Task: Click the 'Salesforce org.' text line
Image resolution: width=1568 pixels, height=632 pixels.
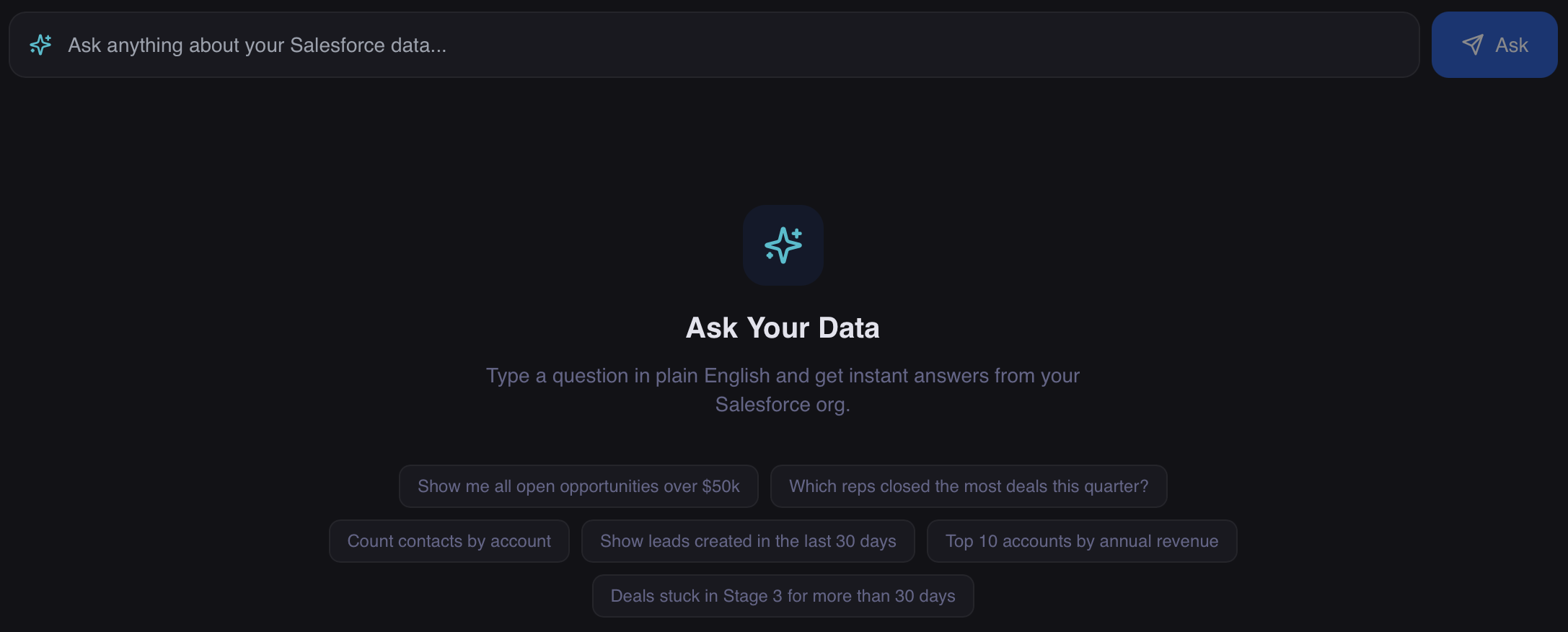Action: (x=783, y=405)
